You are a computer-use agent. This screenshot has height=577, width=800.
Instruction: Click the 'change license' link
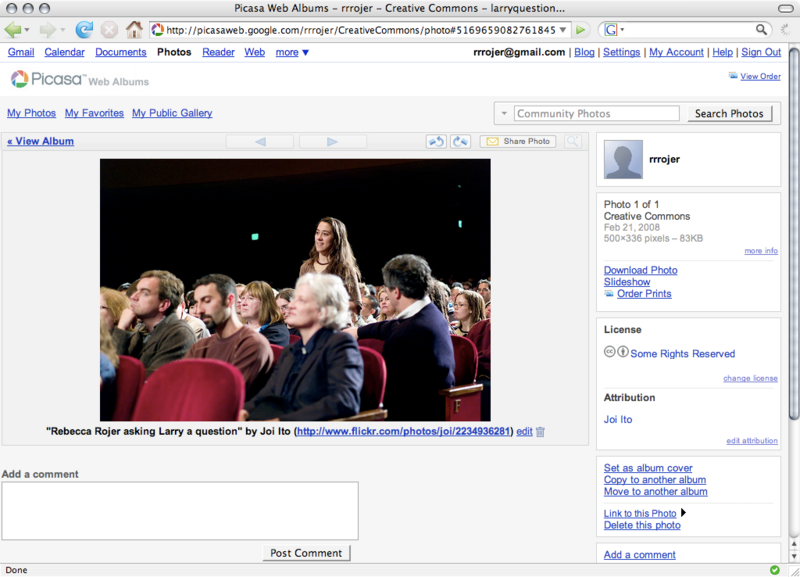(x=750, y=379)
